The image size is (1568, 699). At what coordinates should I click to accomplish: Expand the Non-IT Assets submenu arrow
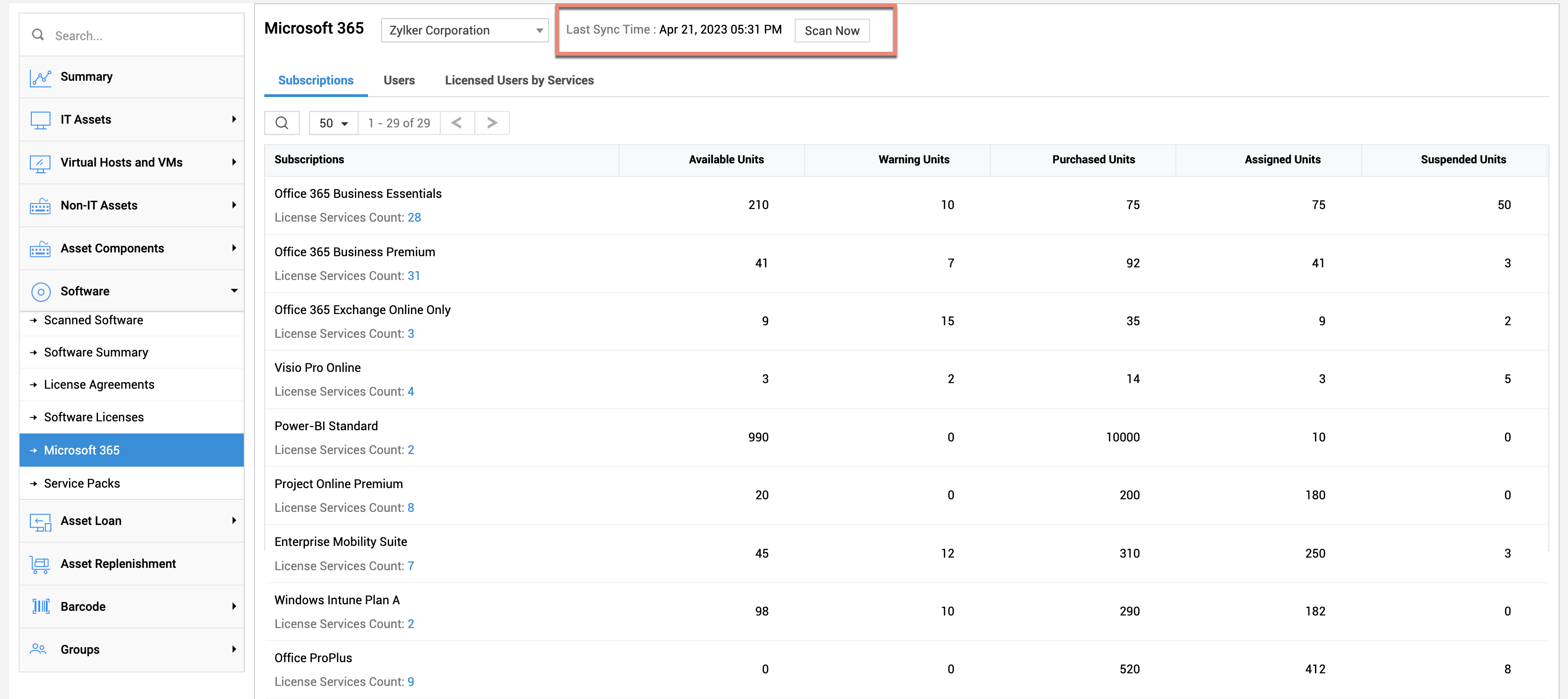[x=234, y=206]
